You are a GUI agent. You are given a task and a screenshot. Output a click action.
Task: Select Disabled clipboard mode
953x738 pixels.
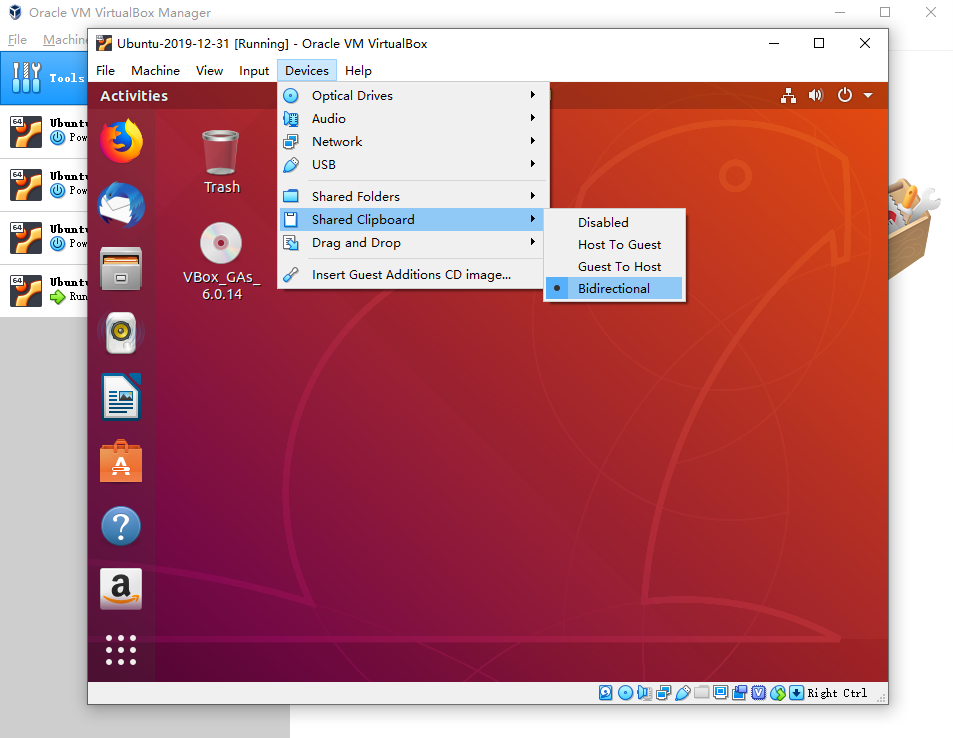pyautogui.click(x=614, y=222)
